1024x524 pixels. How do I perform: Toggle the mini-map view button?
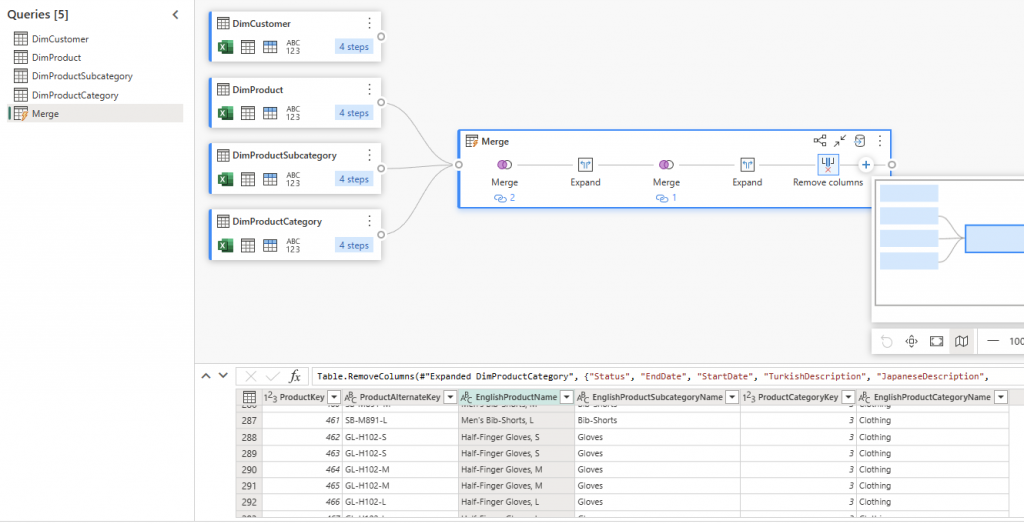961,341
